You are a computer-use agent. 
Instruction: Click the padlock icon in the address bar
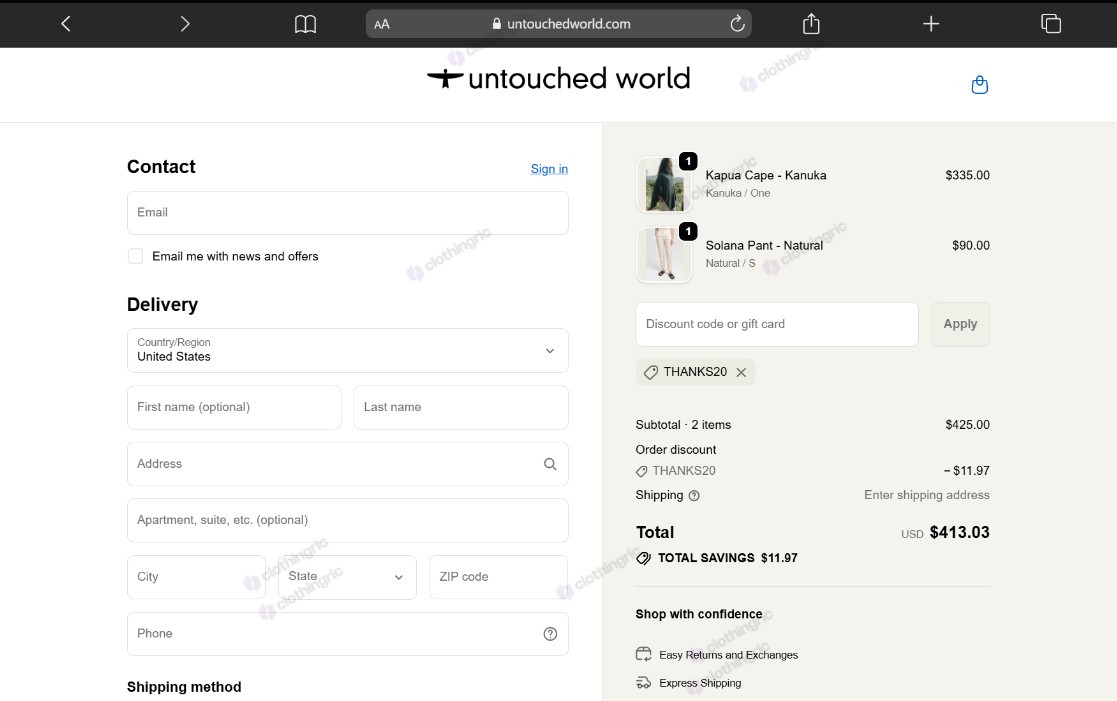pyautogui.click(x=497, y=24)
